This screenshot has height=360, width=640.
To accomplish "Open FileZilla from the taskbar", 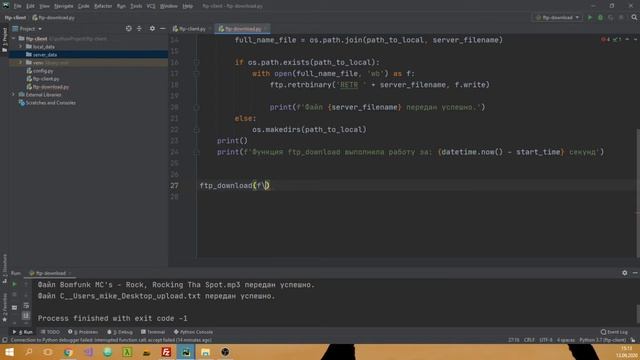I will [166, 352].
